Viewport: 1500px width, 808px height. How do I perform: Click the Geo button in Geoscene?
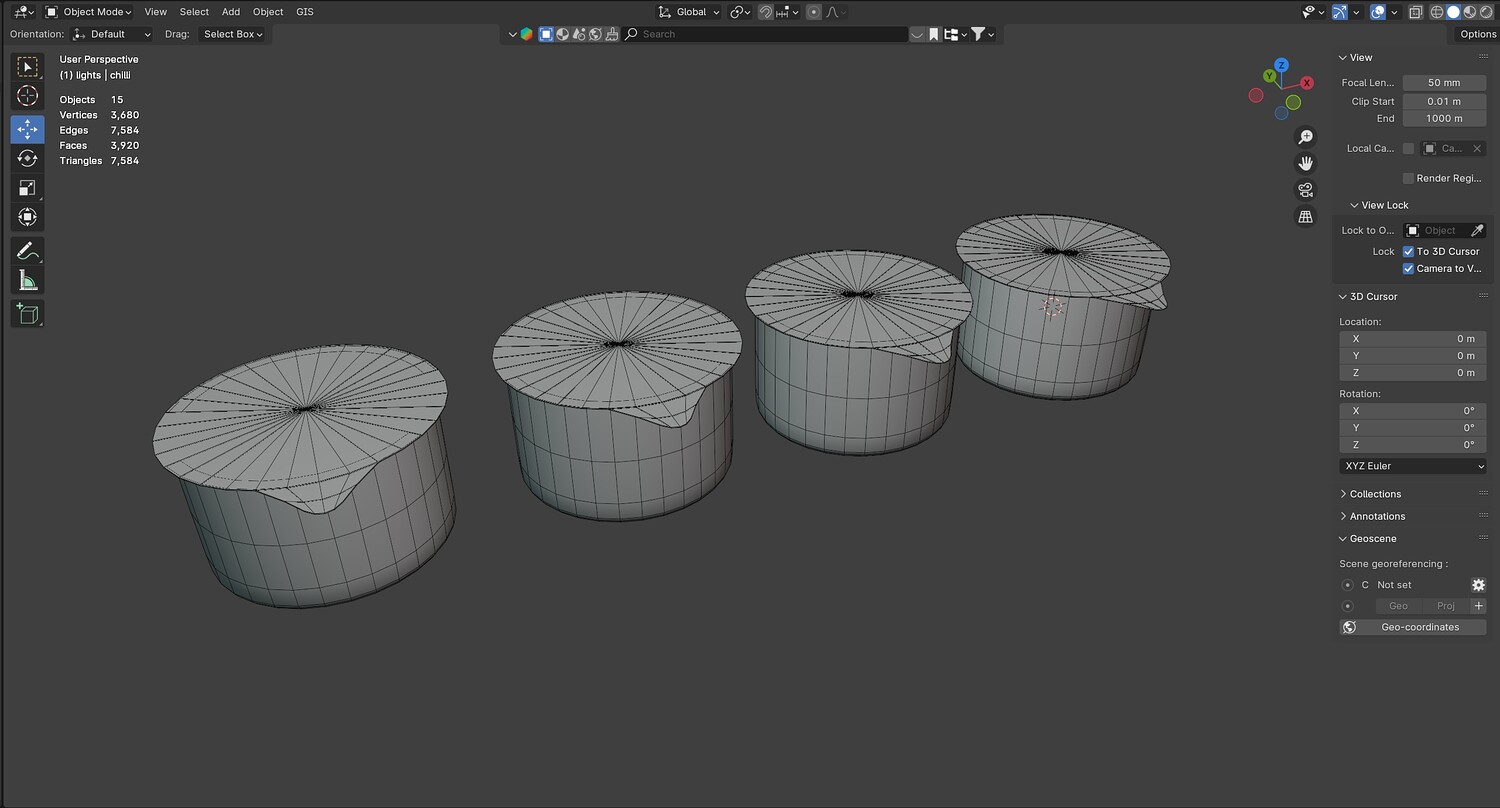(1398, 606)
